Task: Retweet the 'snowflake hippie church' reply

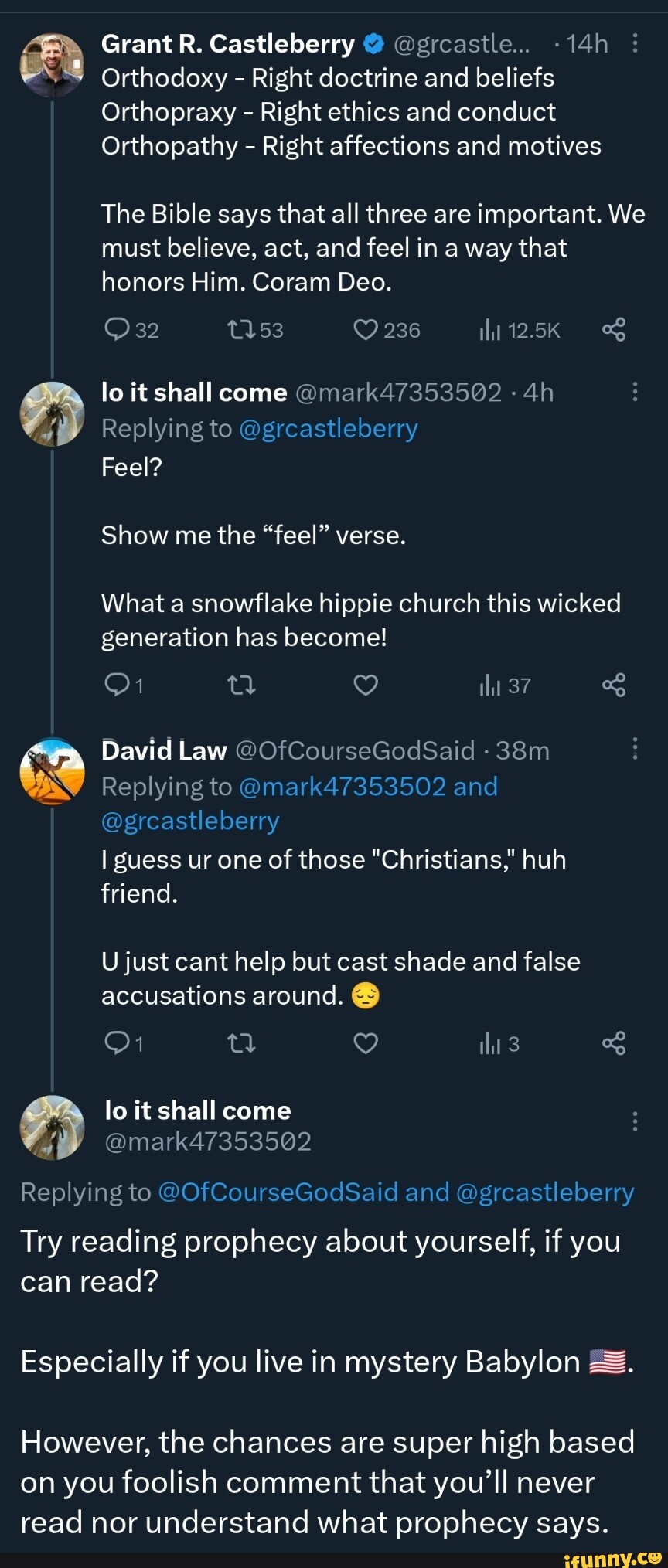Action: pos(241,685)
